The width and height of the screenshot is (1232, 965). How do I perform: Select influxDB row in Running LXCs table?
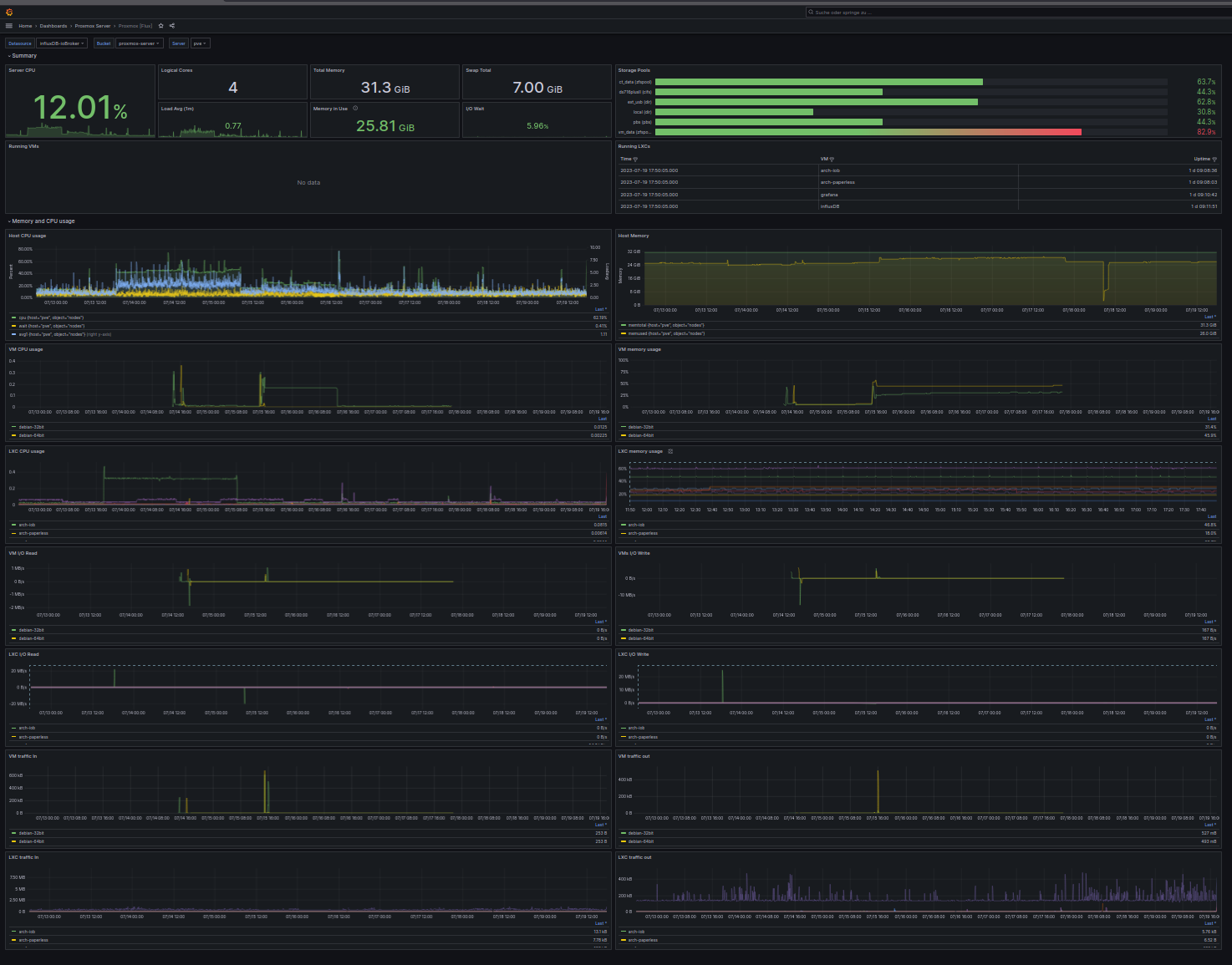(919, 206)
